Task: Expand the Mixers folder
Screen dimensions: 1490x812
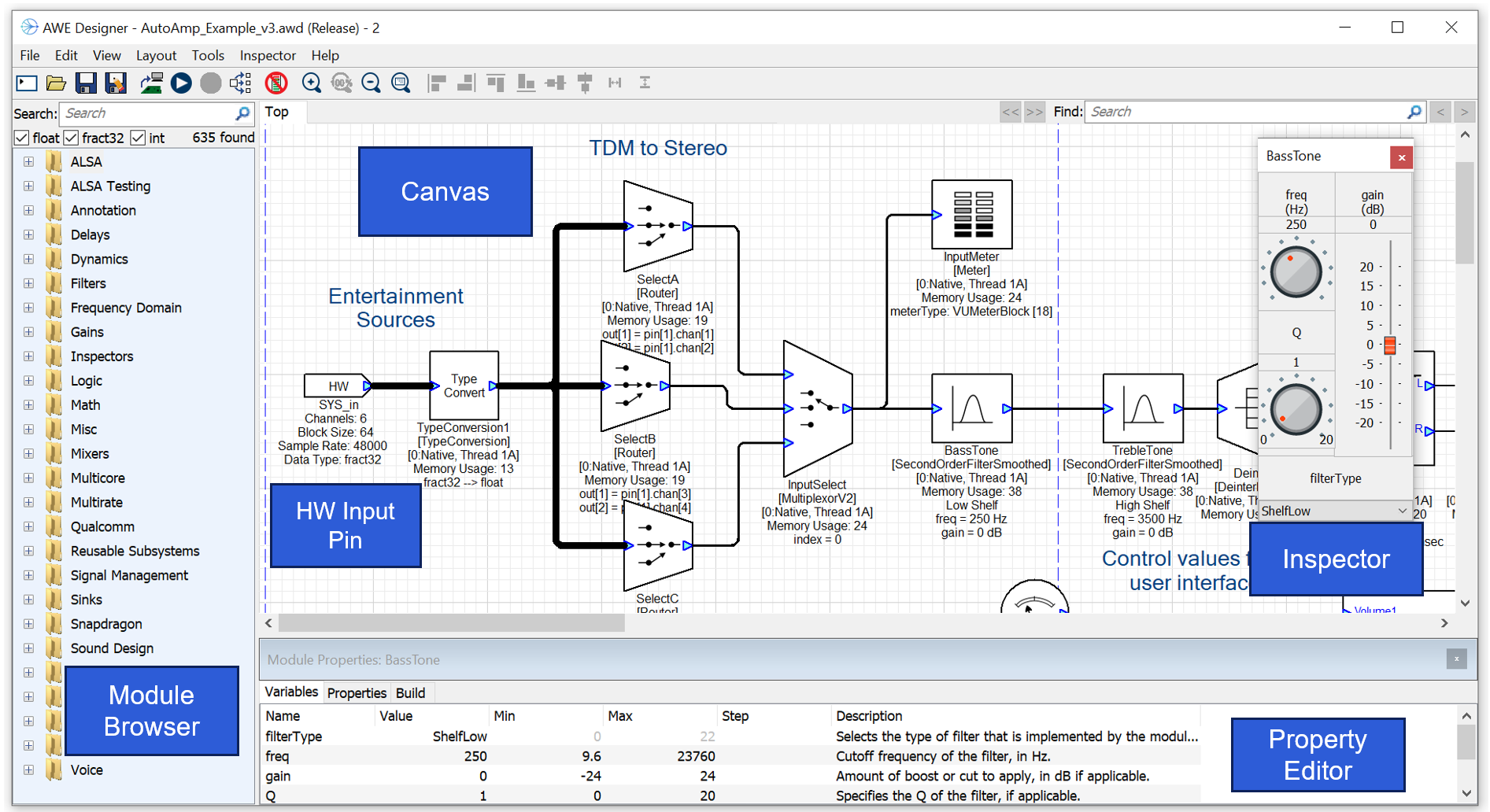Action: [28, 453]
